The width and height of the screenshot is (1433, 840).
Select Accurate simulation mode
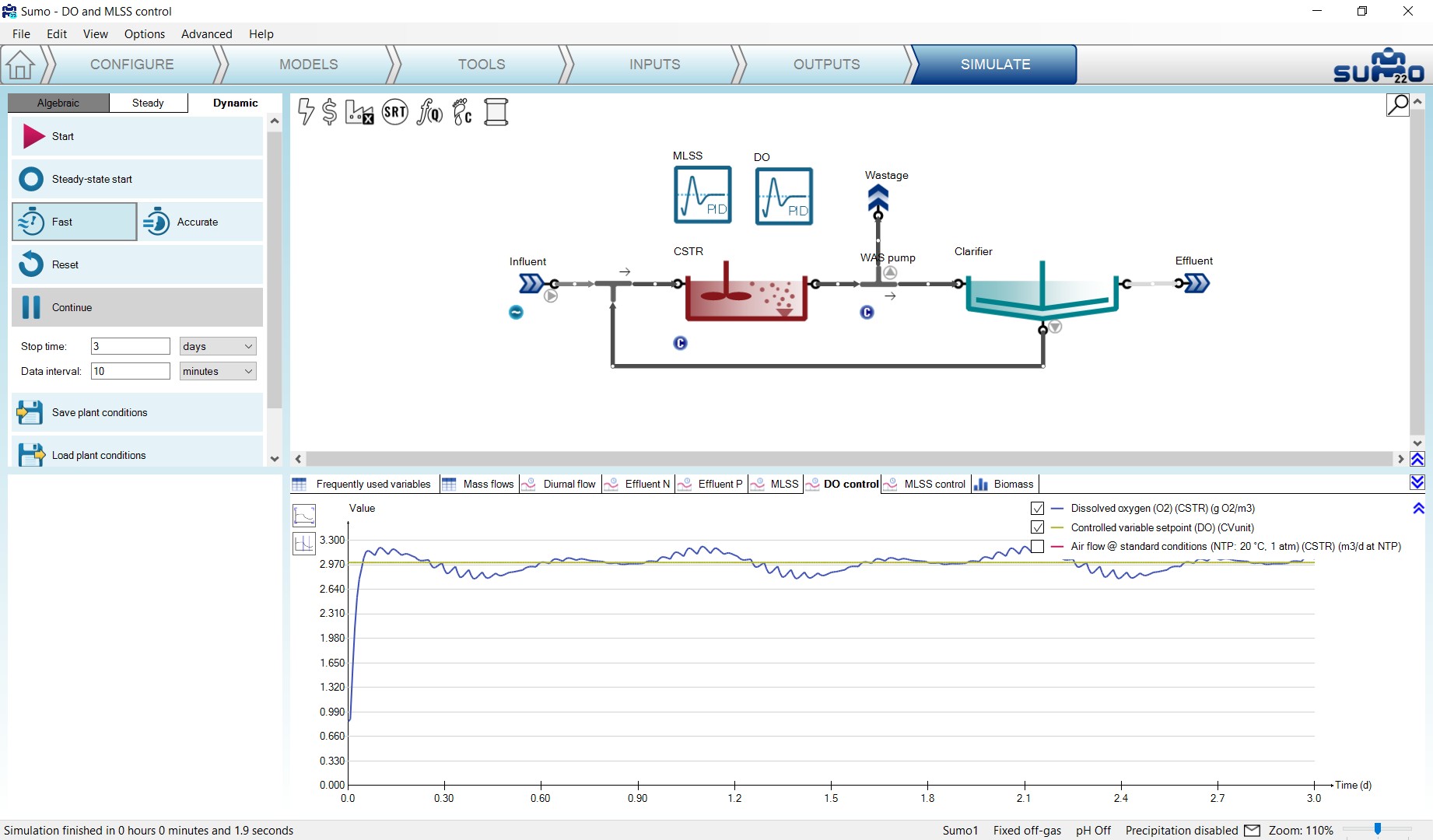tap(201, 222)
